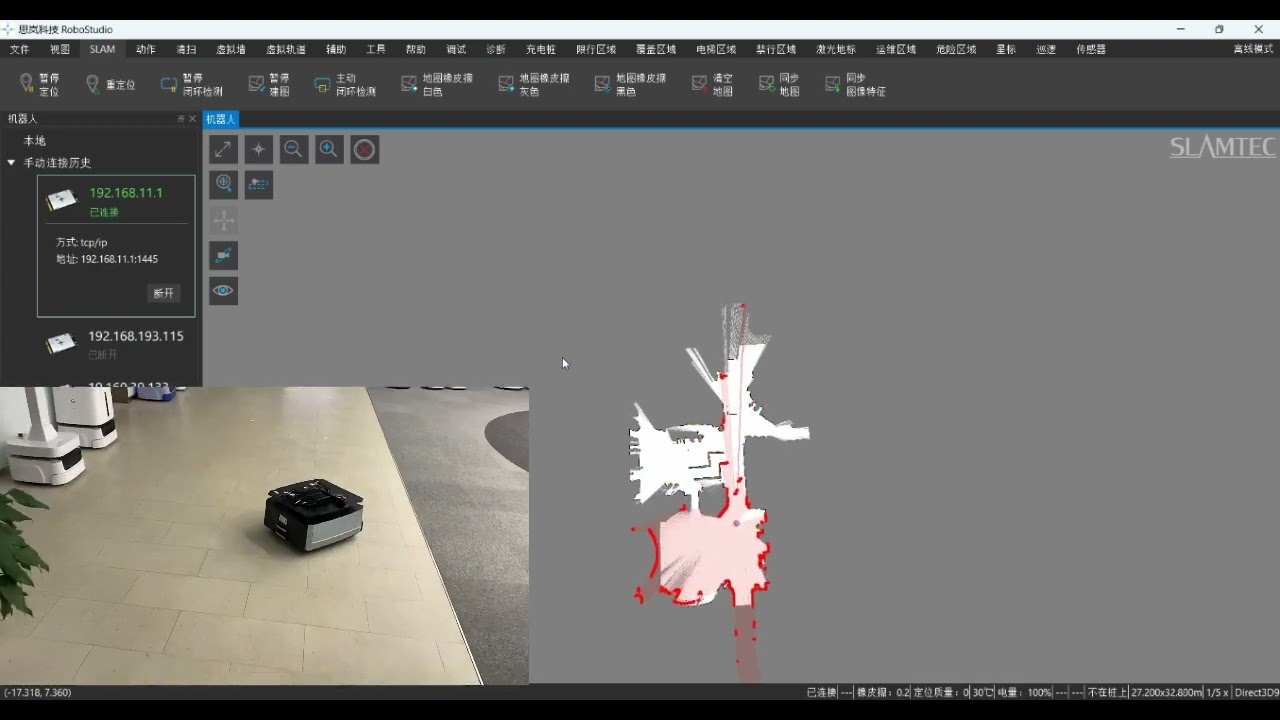
Task: Open the 虚拟墙 menu
Action: (x=231, y=49)
